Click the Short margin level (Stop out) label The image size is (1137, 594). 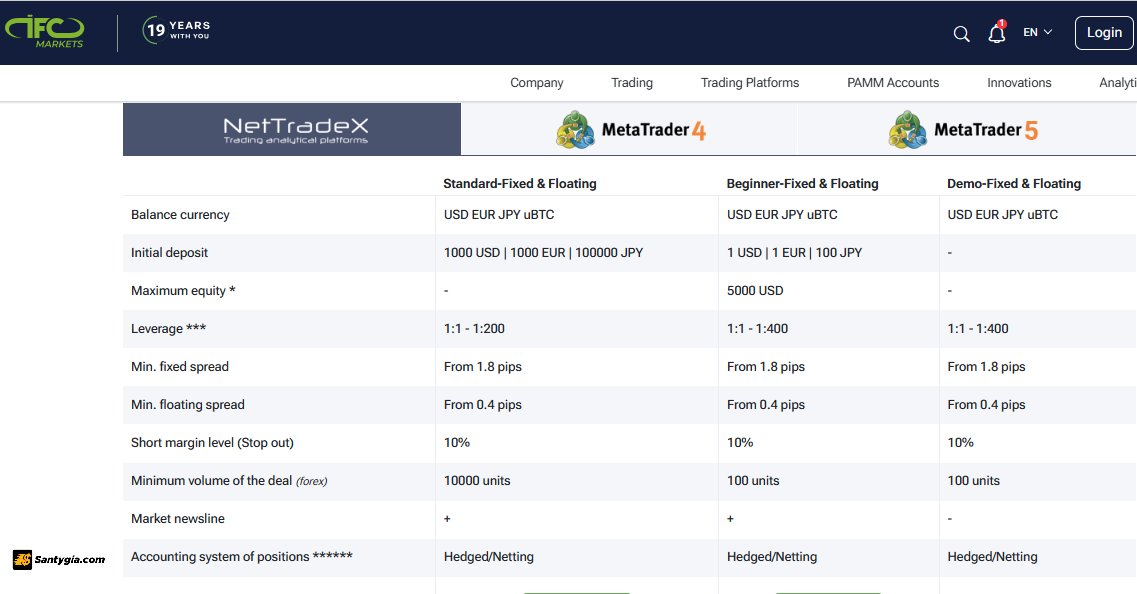tap(212, 442)
